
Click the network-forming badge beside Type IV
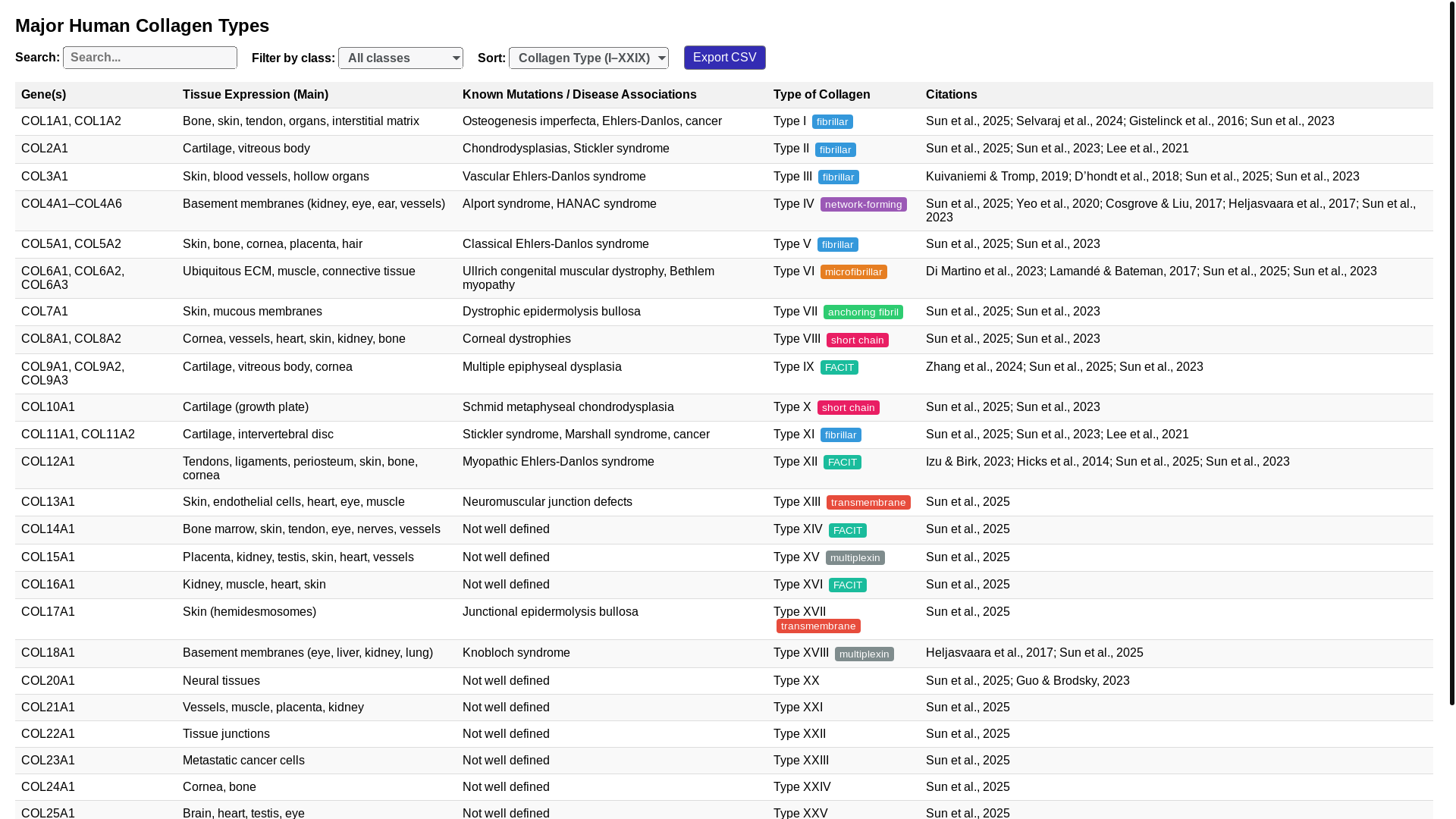[864, 205]
